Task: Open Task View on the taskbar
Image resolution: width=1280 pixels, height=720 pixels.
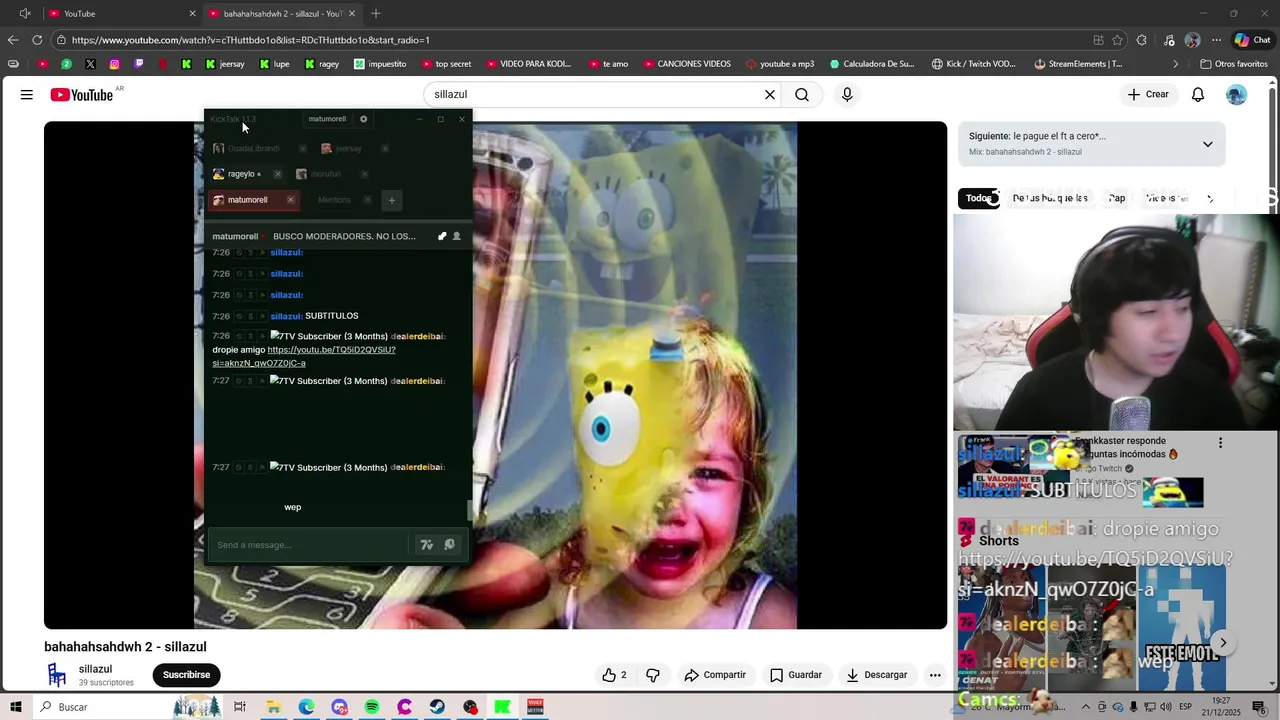Action: [x=240, y=707]
